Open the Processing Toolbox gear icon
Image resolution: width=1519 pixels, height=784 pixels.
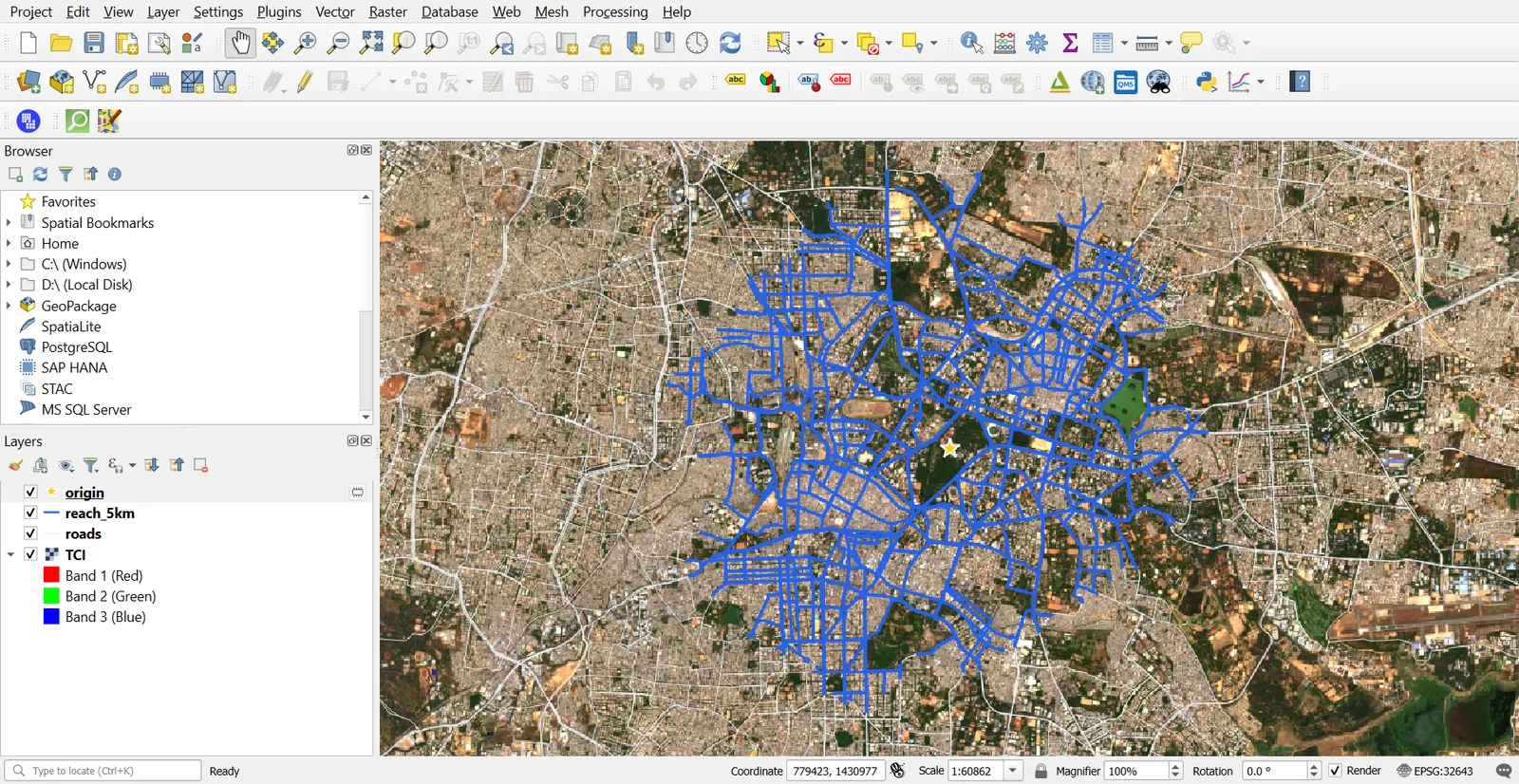click(1038, 43)
